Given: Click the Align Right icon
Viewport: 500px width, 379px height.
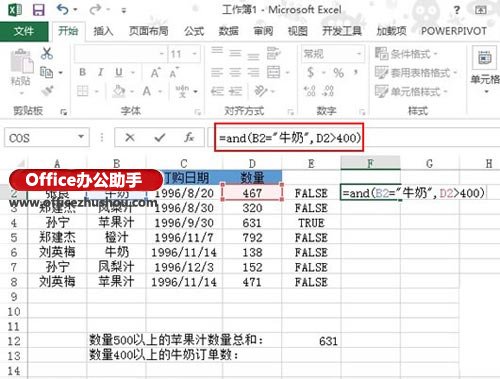Looking at the screenshot, I should click(x=253, y=72).
